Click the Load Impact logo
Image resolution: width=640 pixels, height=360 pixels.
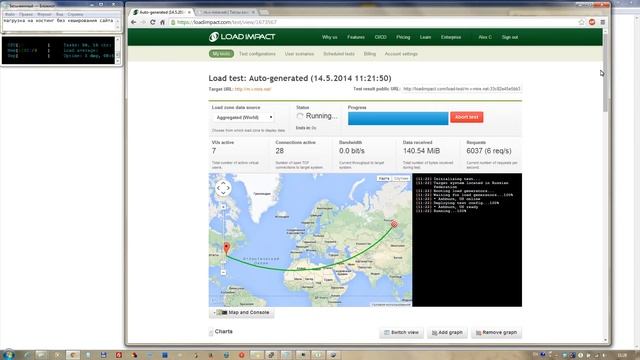pyautogui.click(x=242, y=37)
